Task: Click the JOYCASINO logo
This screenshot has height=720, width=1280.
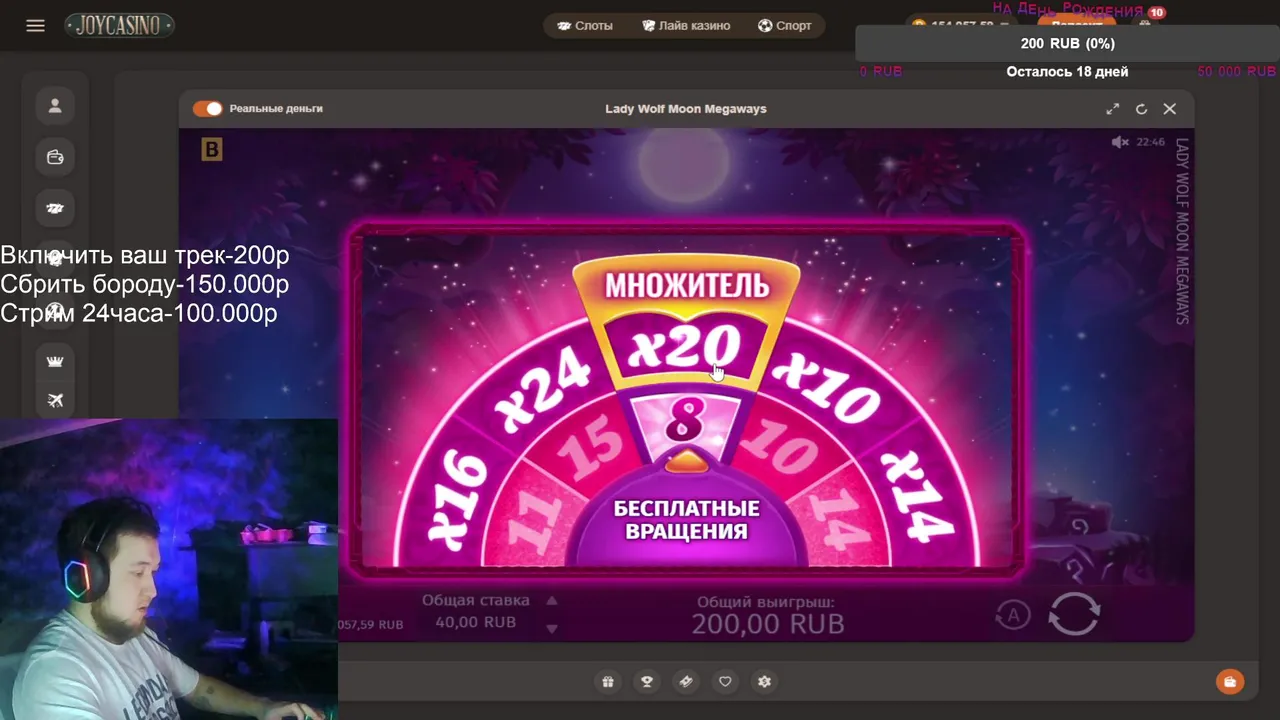Action: point(120,25)
